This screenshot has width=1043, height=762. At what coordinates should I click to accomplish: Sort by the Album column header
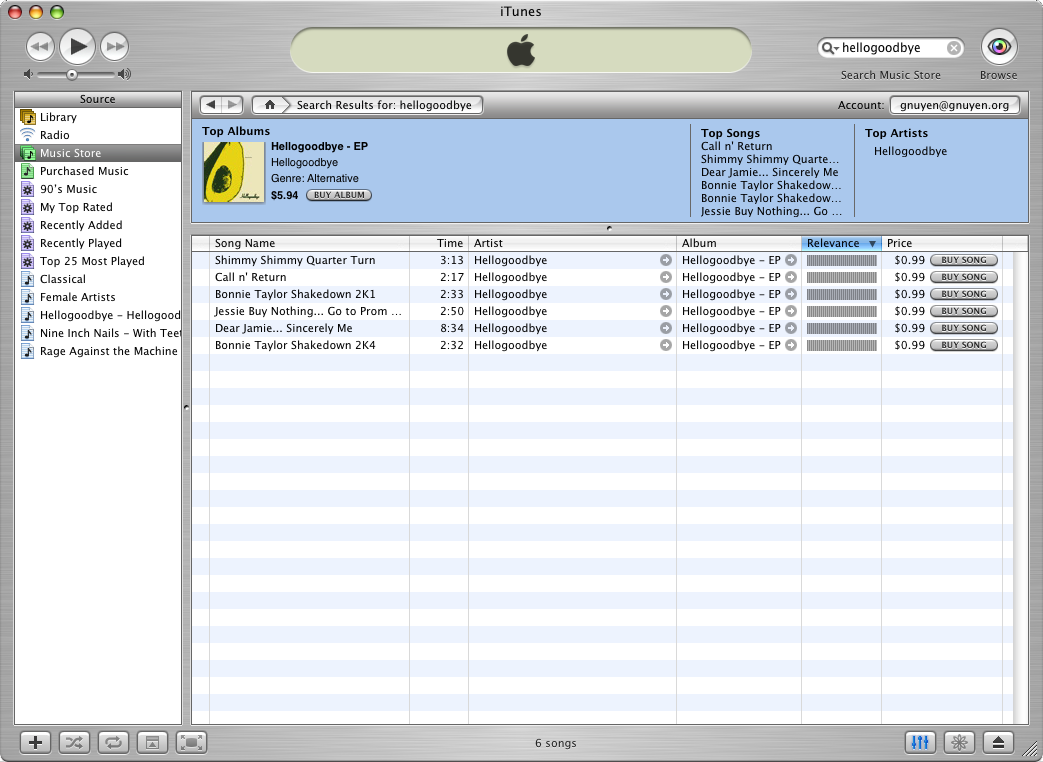pyautogui.click(x=739, y=243)
